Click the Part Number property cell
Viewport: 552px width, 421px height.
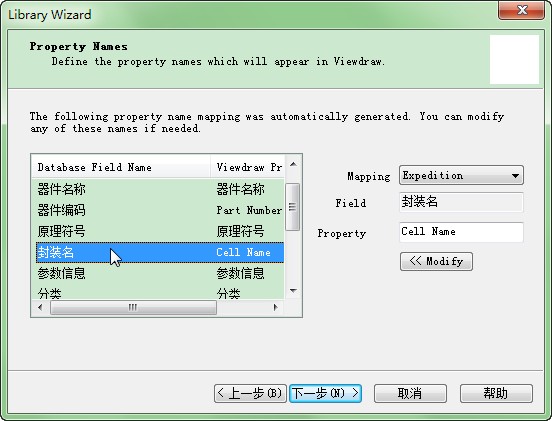(249, 210)
